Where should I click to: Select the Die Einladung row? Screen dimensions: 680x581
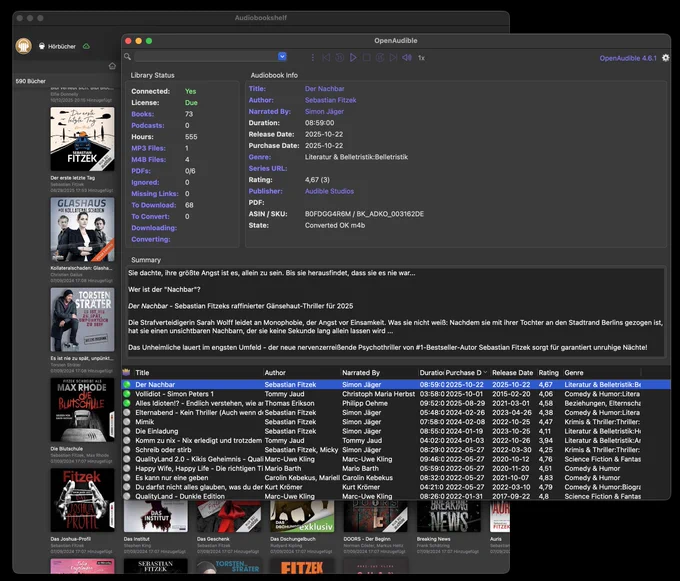pyautogui.click(x=396, y=431)
